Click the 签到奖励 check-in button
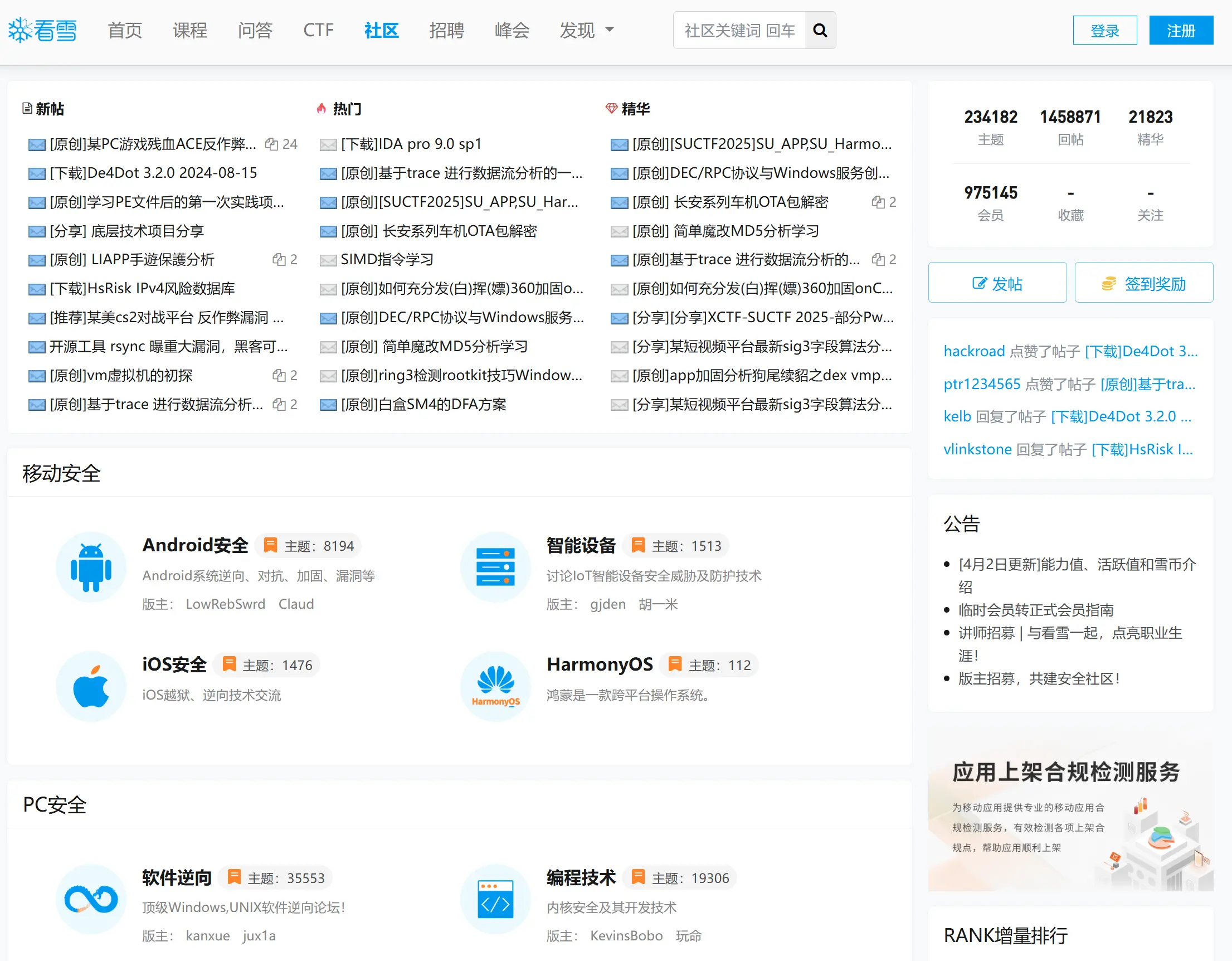Screen dimensions: 1232x961 pyautogui.click(x=1143, y=283)
